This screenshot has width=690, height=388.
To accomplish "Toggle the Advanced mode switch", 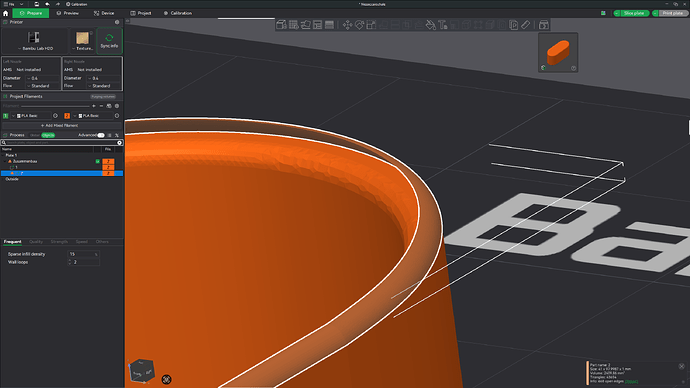I will coord(101,135).
